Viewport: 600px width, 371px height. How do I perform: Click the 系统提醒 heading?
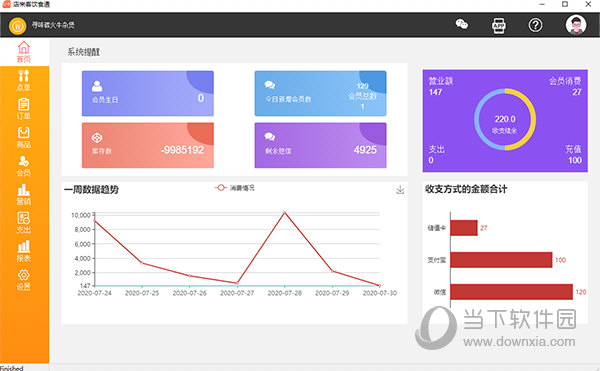pos(84,52)
